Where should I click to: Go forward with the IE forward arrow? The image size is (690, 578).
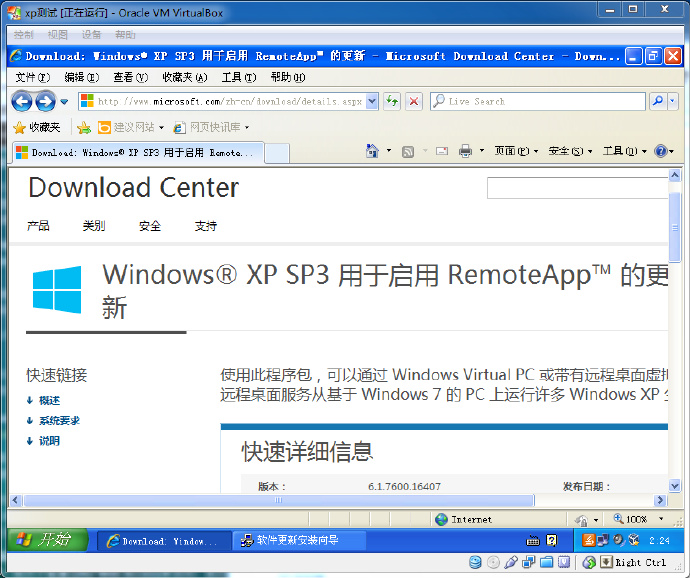coord(45,102)
